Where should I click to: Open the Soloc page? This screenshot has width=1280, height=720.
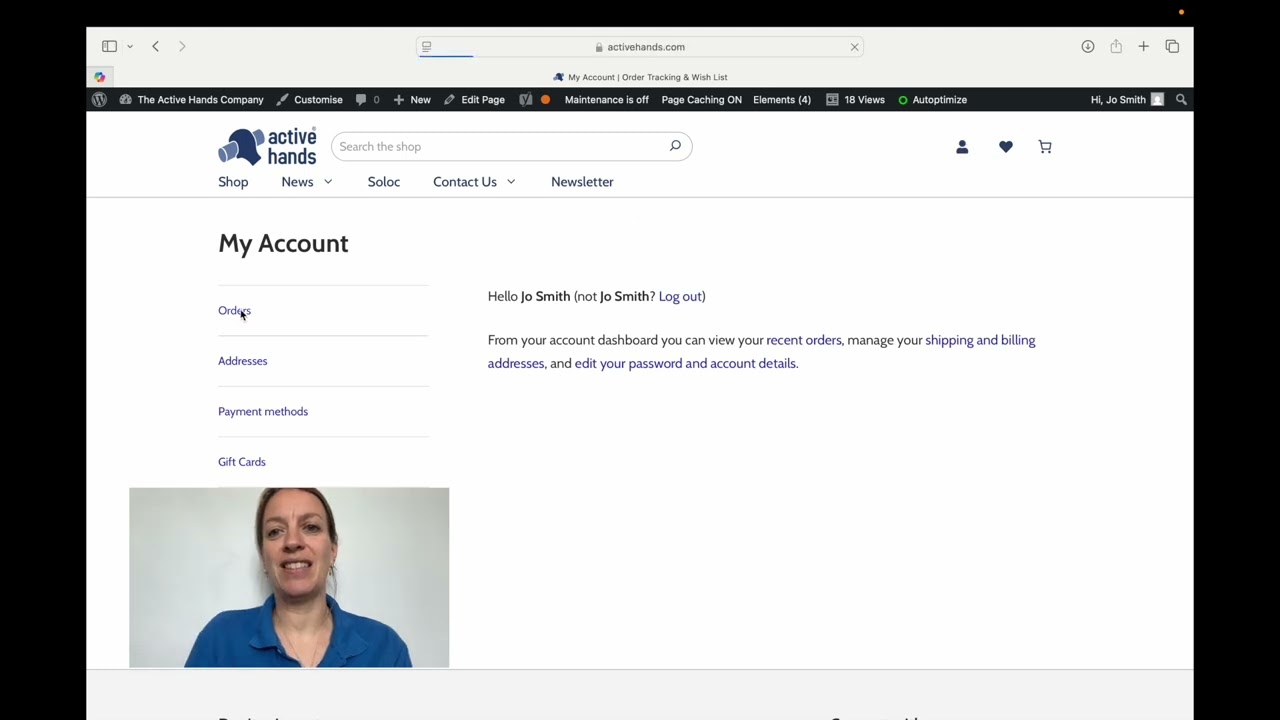pos(384,182)
